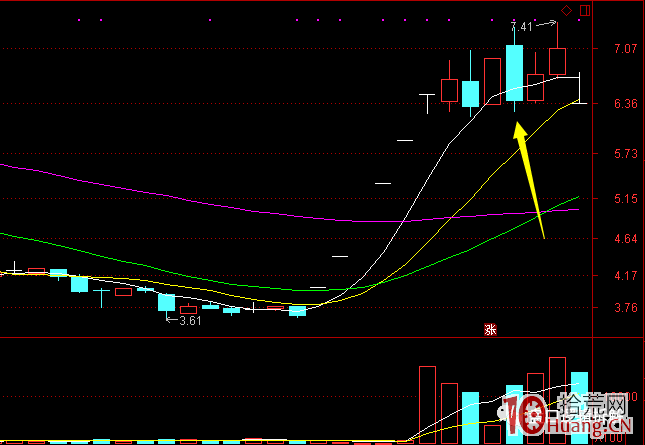This screenshot has width=645, height=445.
Task: Select the 3.76 price axis label
Action: (x=625, y=308)
